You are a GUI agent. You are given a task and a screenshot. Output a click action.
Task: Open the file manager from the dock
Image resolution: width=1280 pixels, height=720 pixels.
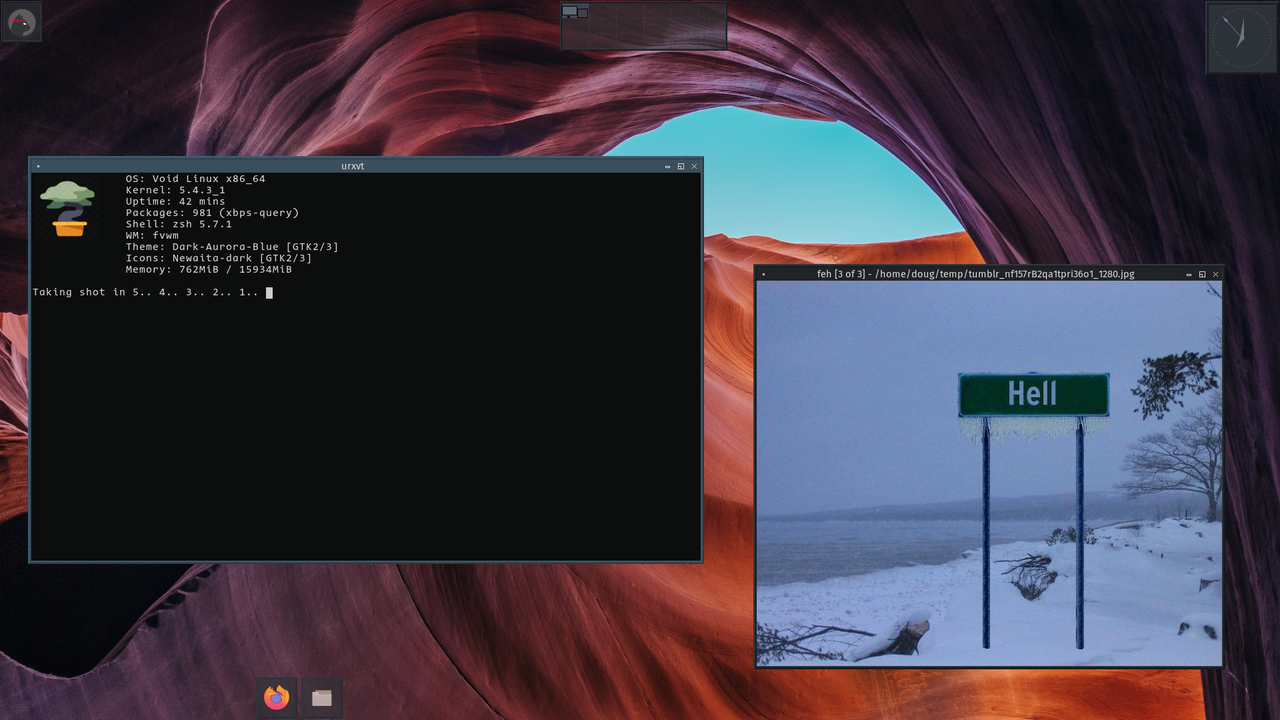click(321, 697)
